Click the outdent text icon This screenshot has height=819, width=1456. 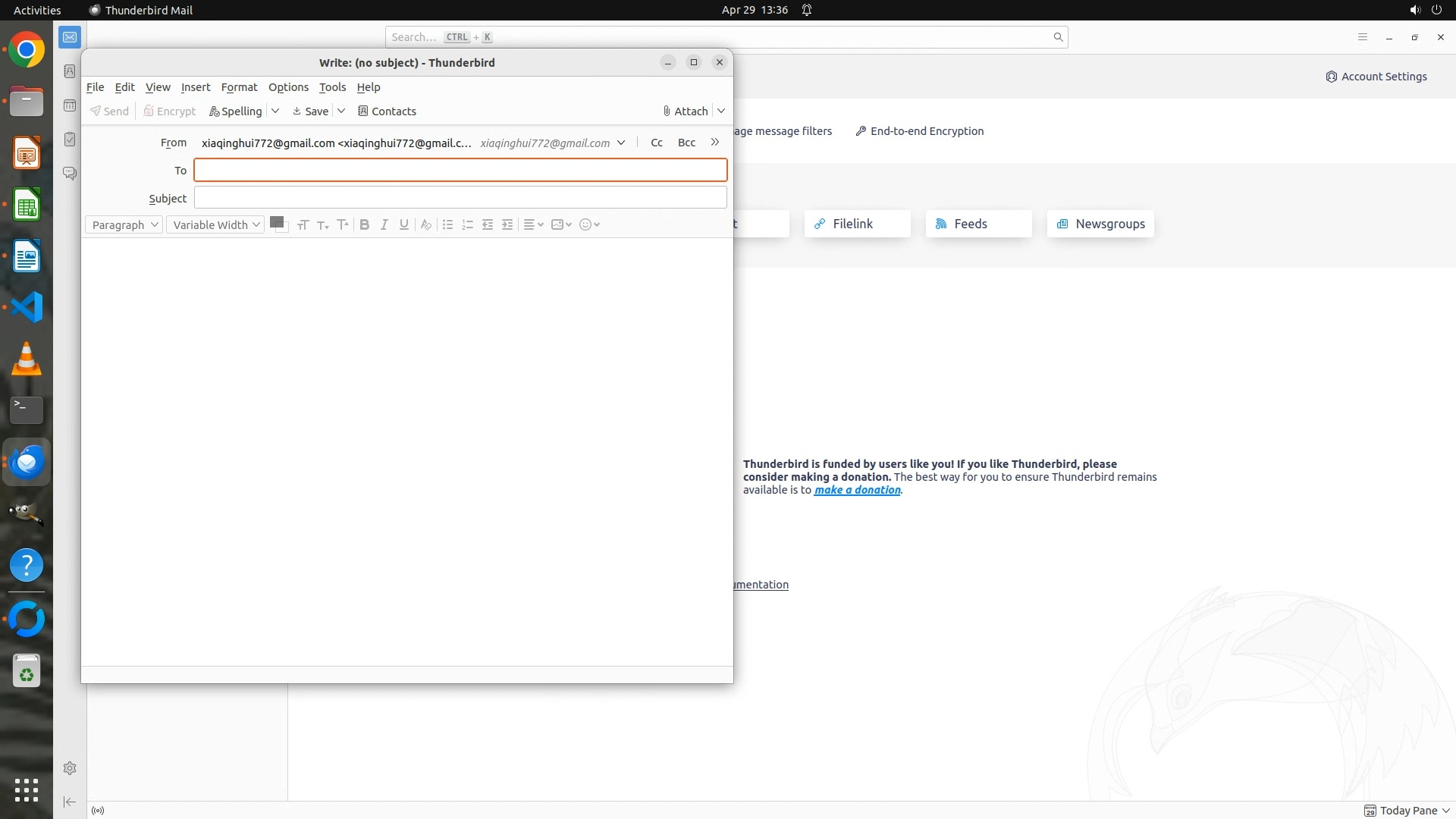point(488,224)
